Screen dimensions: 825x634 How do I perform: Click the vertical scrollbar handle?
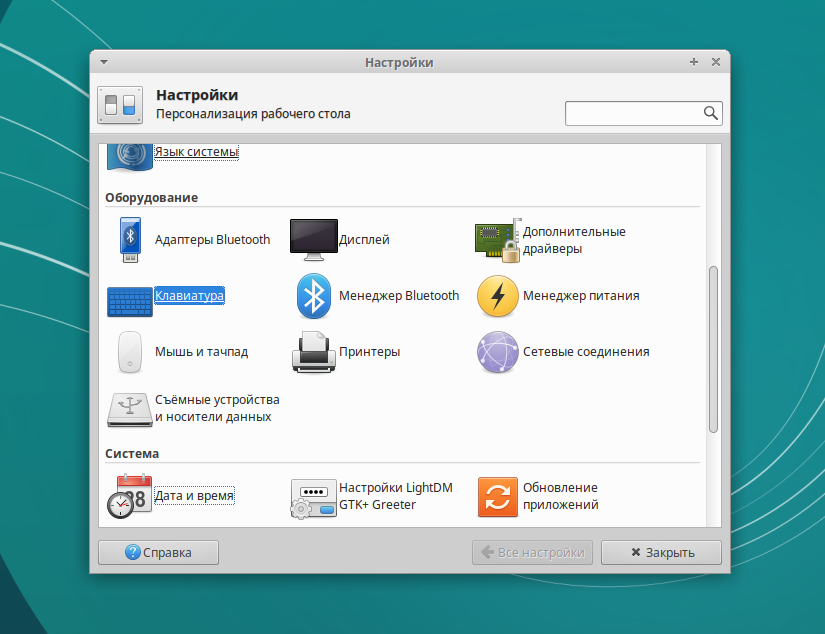[713, 349]
